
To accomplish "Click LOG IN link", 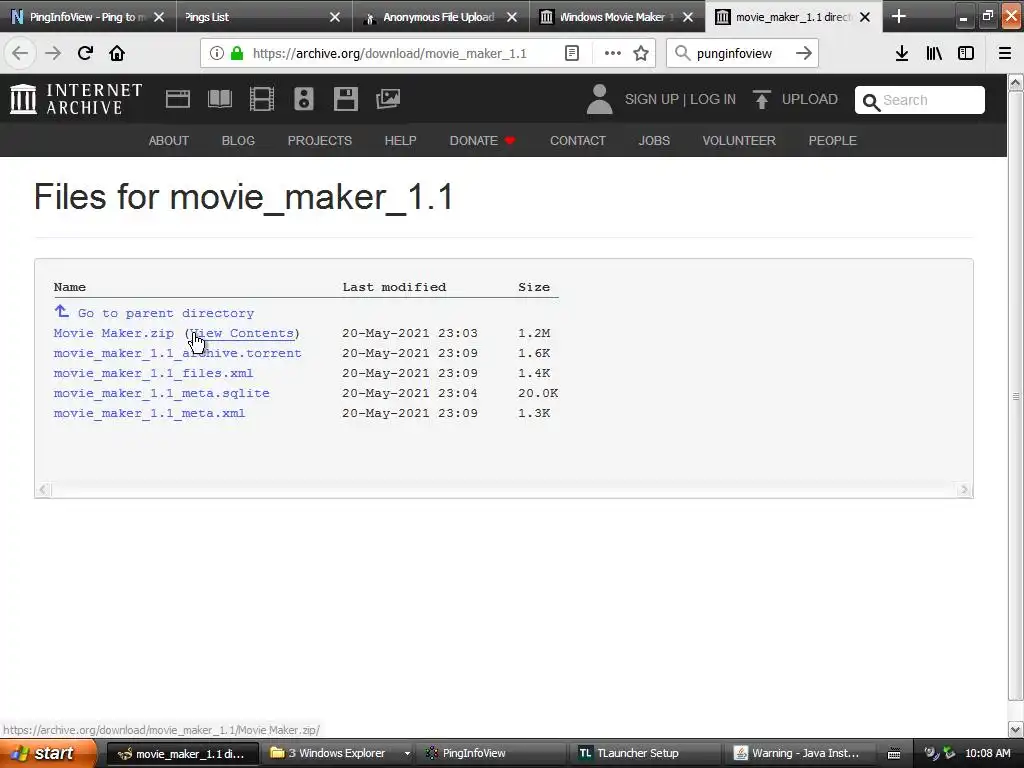I will (x=713, y=99).
